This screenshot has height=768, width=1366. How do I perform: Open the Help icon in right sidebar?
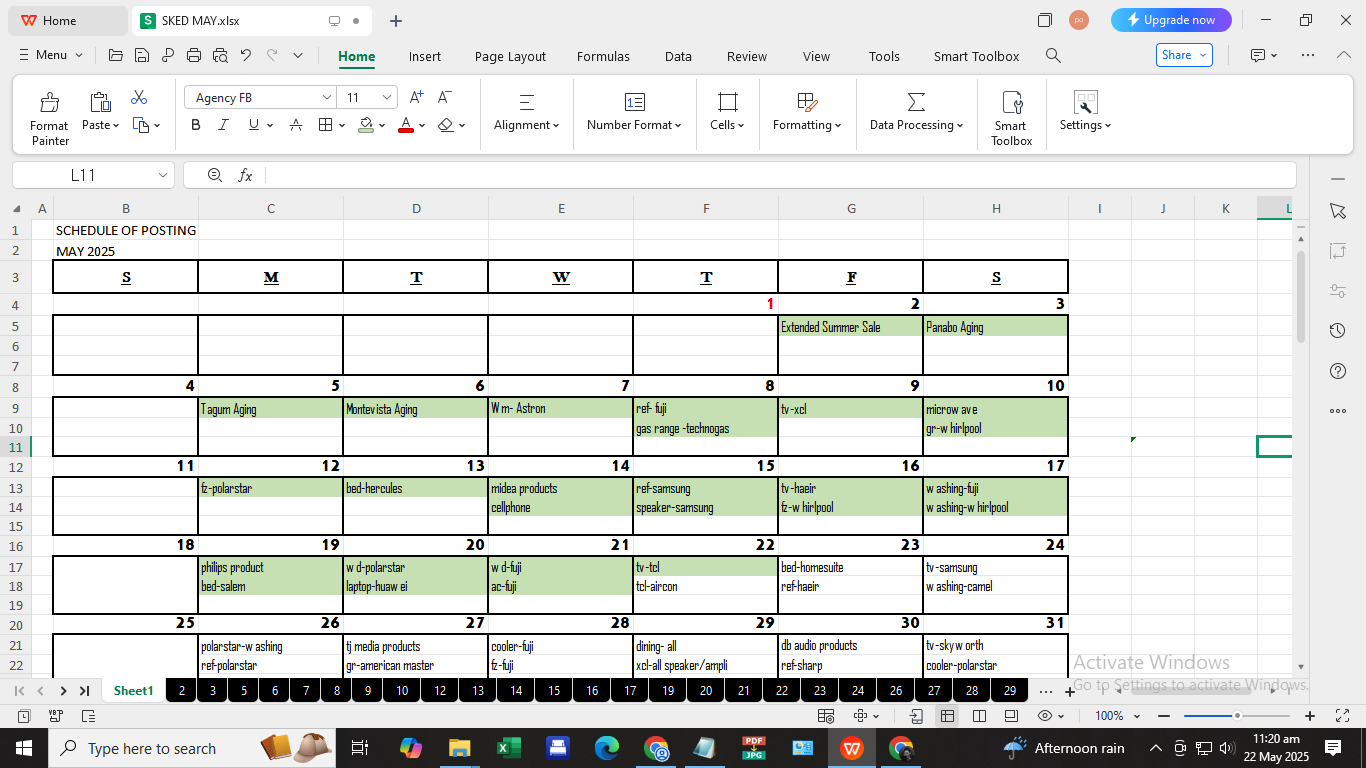pyautogui.click(x=1338, y=371)
